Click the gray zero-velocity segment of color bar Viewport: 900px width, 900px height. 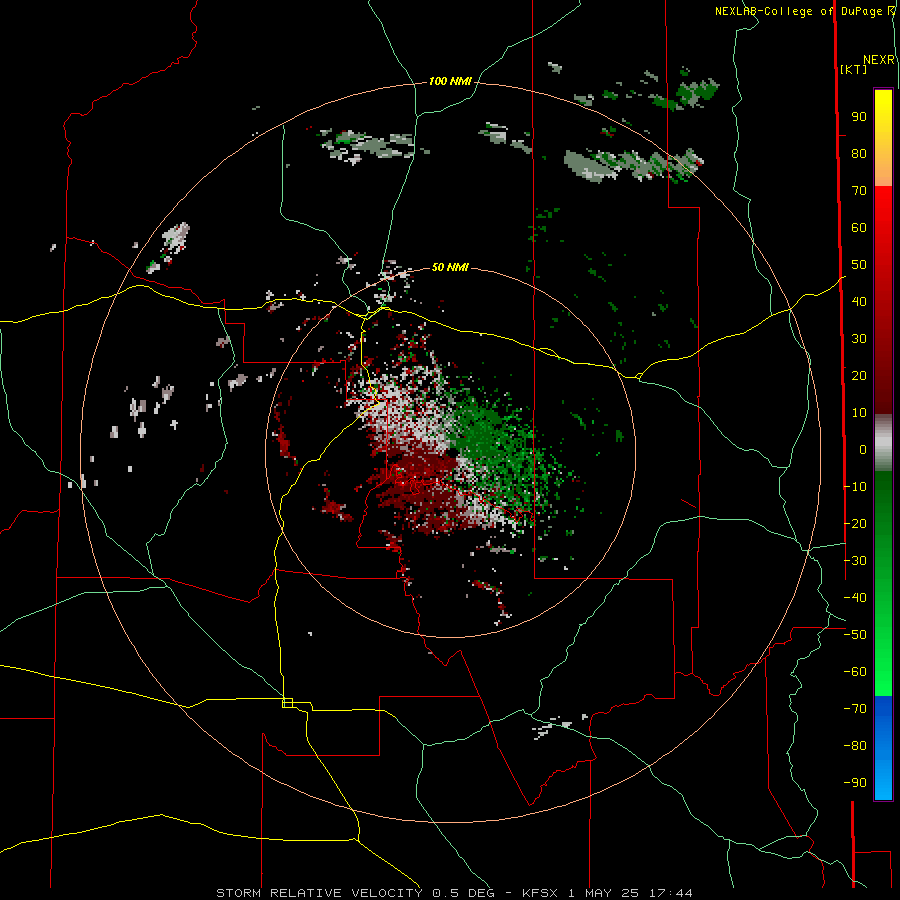pyautogui.click(x=883, y=443)
